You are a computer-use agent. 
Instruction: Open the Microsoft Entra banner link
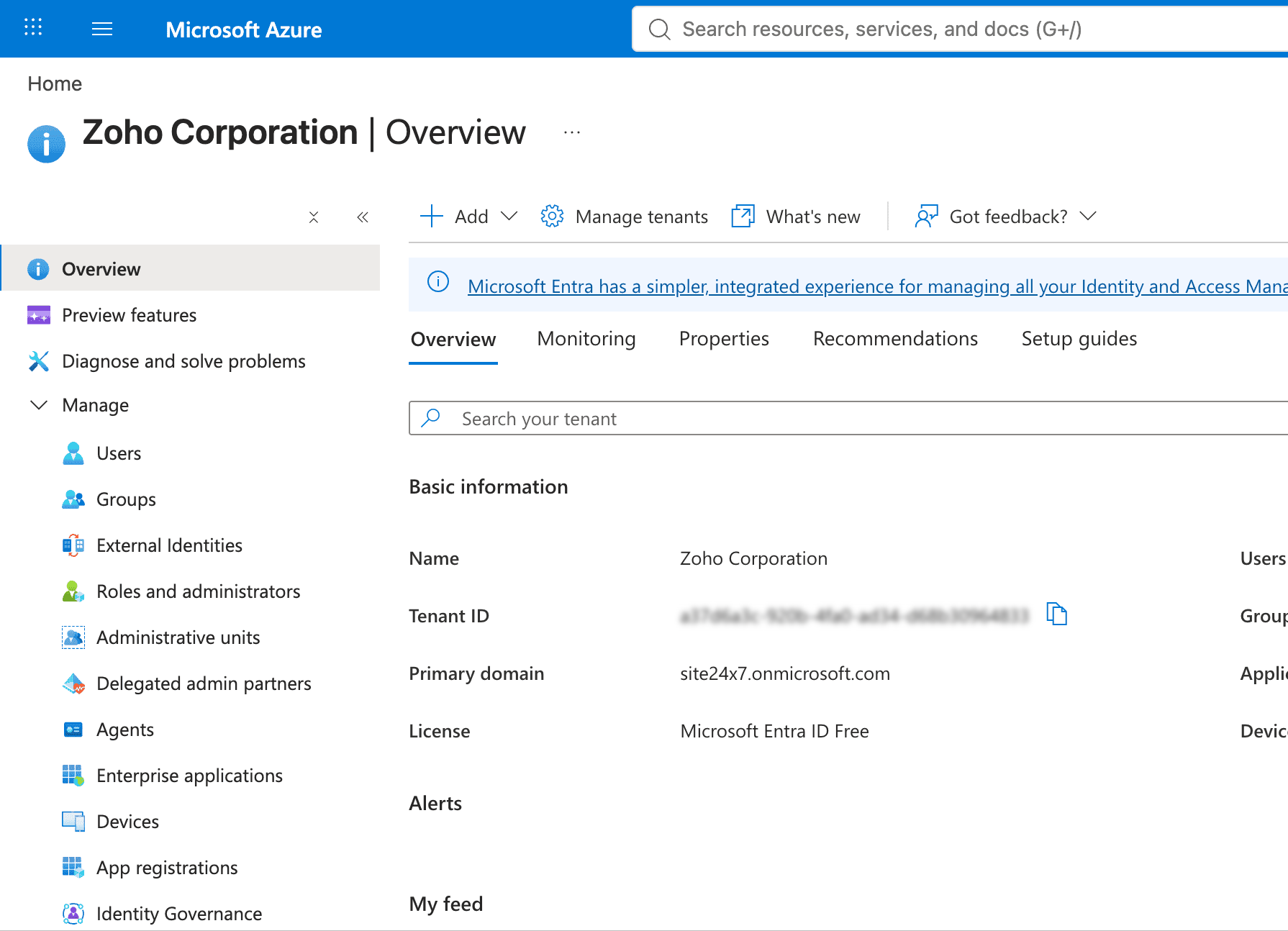point(877,286)
